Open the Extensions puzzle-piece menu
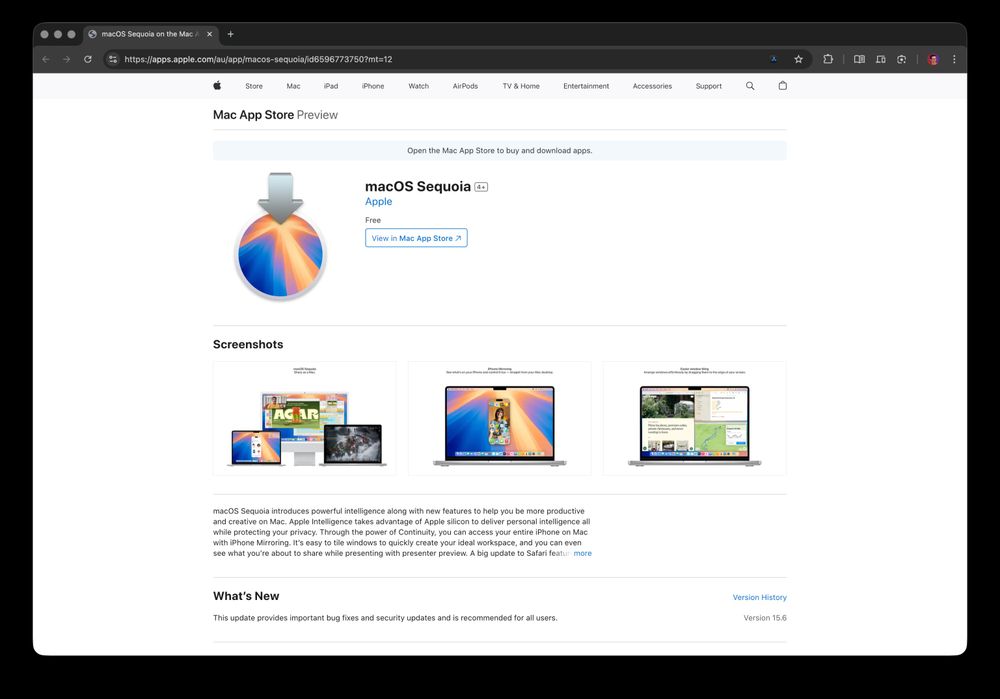Viewport: 1000px width, 699px height. [x=828, y=59]
